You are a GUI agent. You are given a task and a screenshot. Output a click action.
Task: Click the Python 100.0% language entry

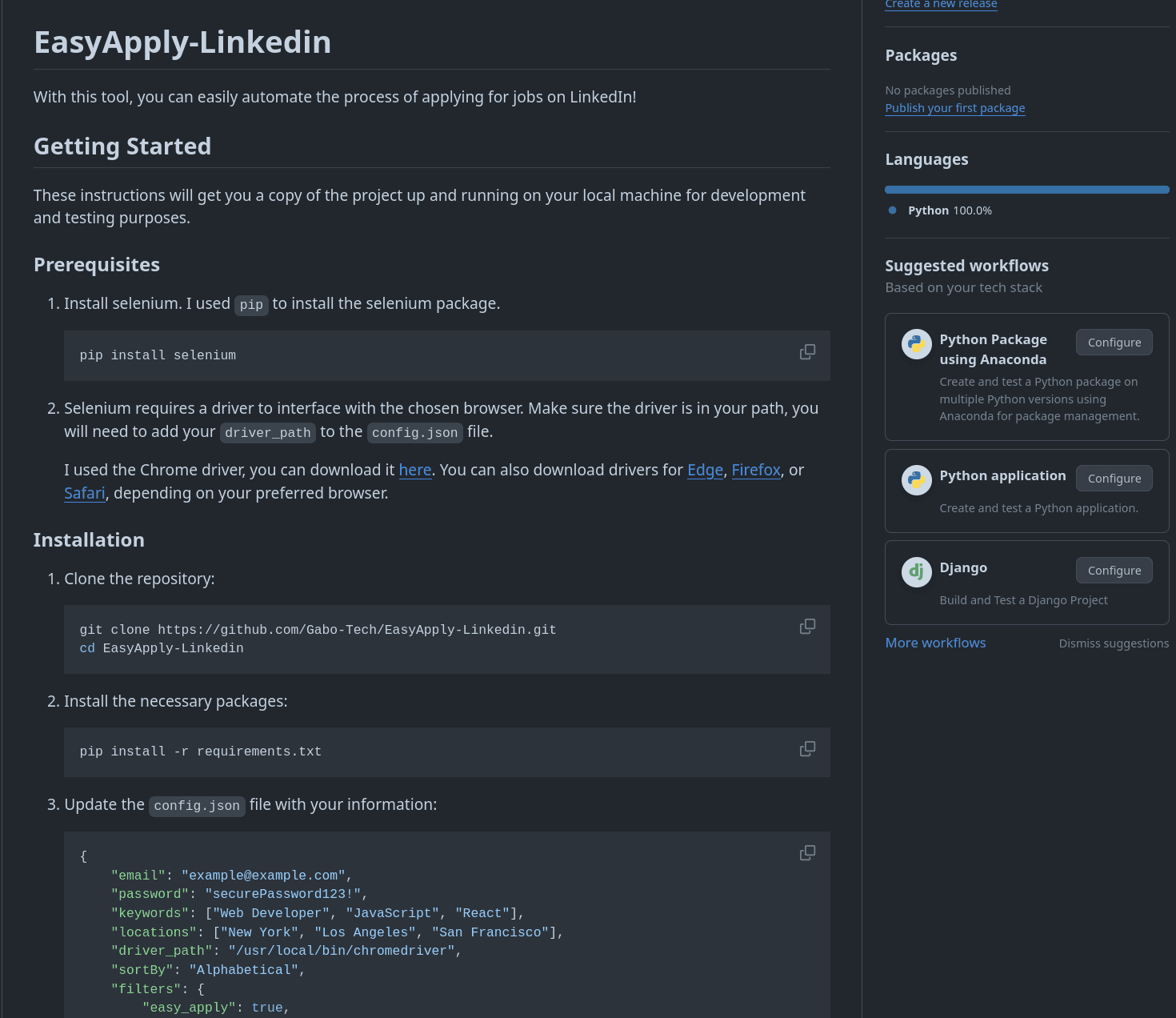(x=950, y=210)
